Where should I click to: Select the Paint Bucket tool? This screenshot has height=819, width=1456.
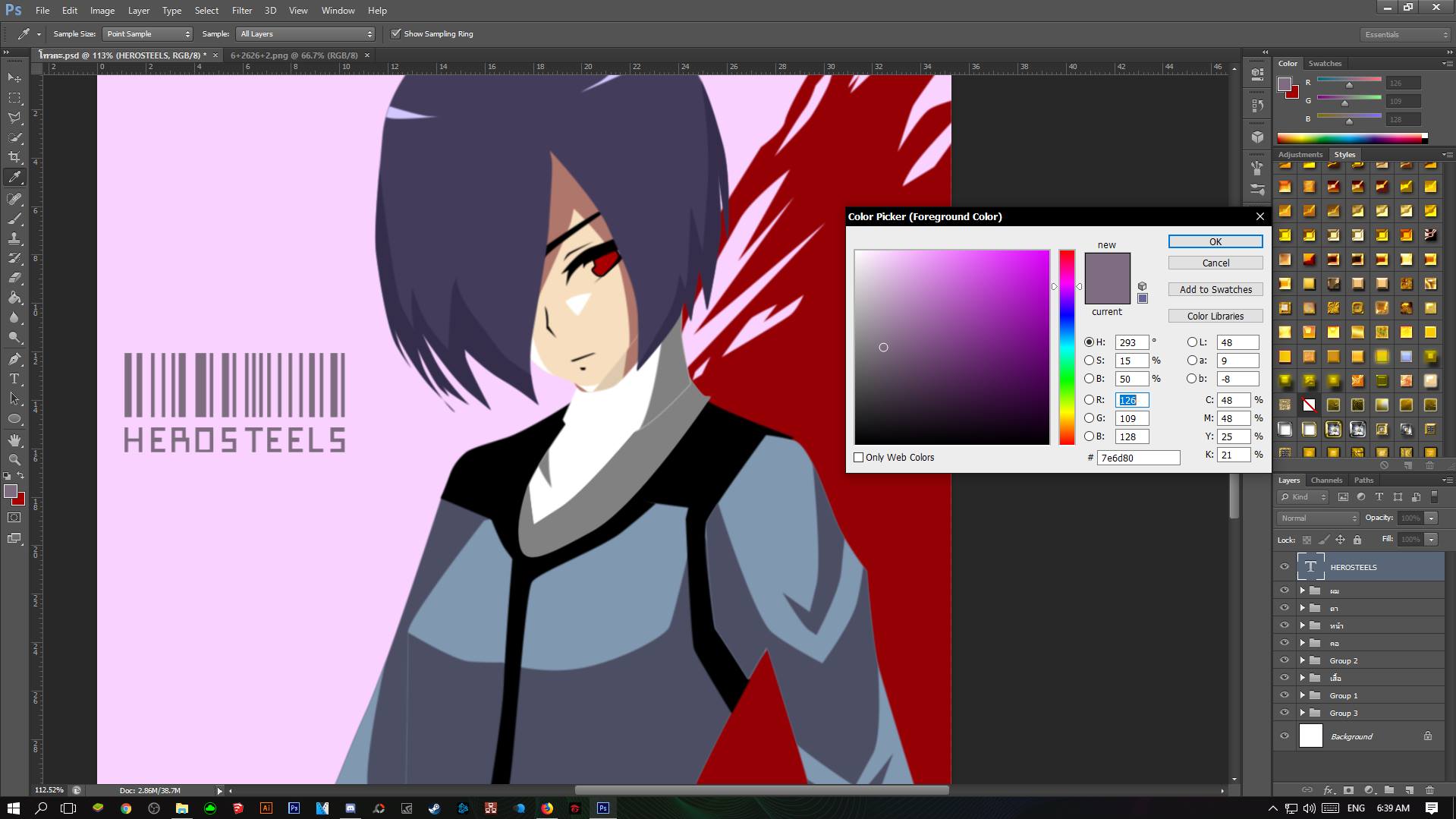[x=14, y=298]
